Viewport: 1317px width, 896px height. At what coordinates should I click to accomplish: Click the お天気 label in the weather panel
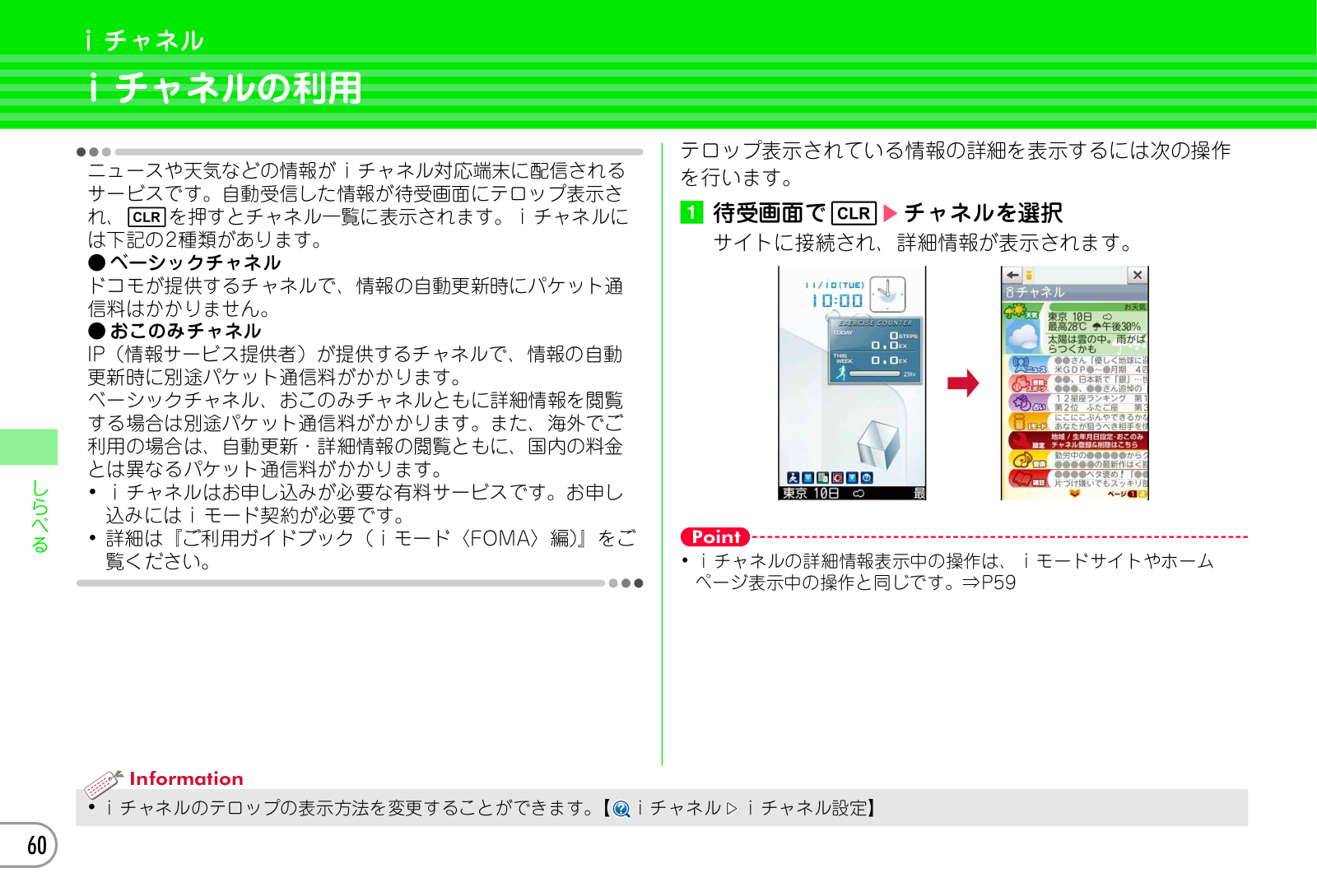1135,306
